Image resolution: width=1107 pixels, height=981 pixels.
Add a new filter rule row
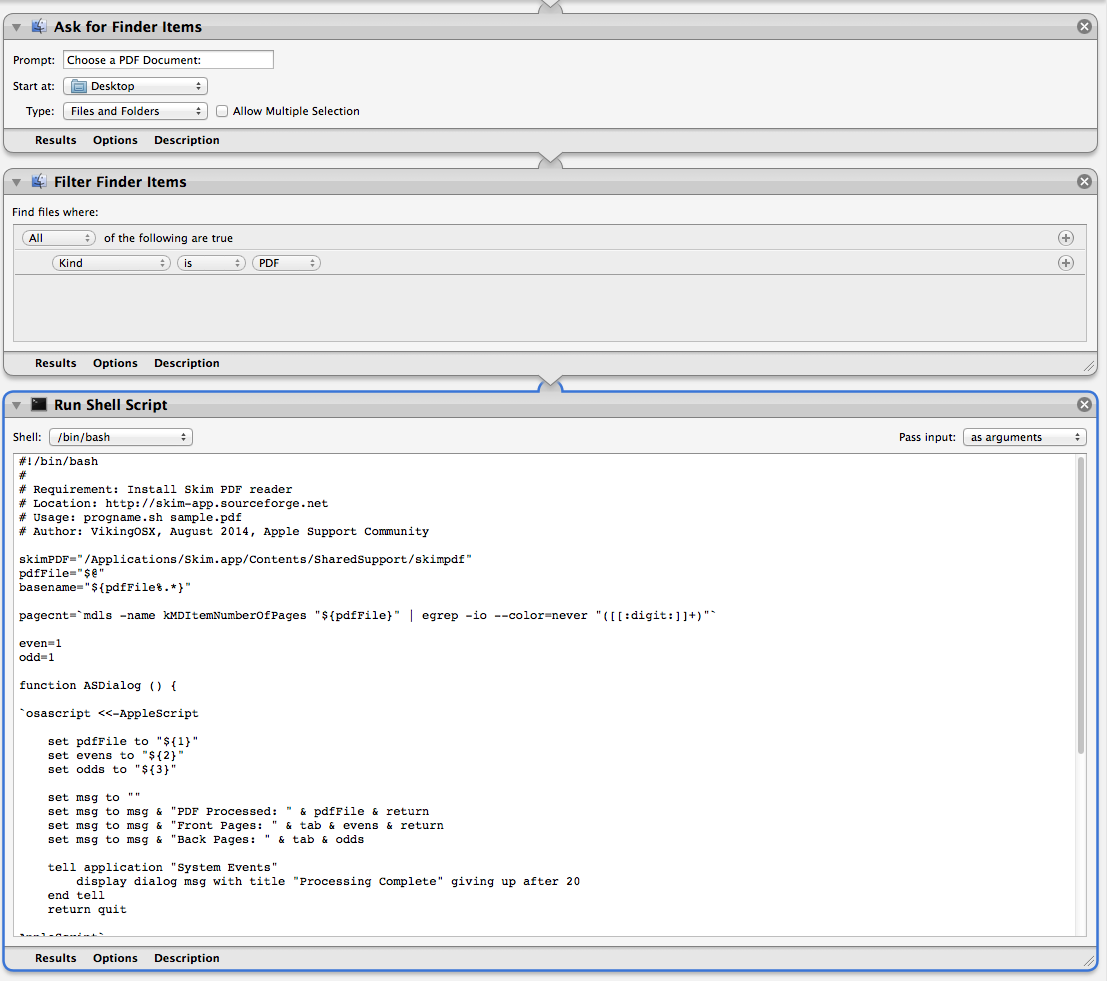coord(1065,262)
